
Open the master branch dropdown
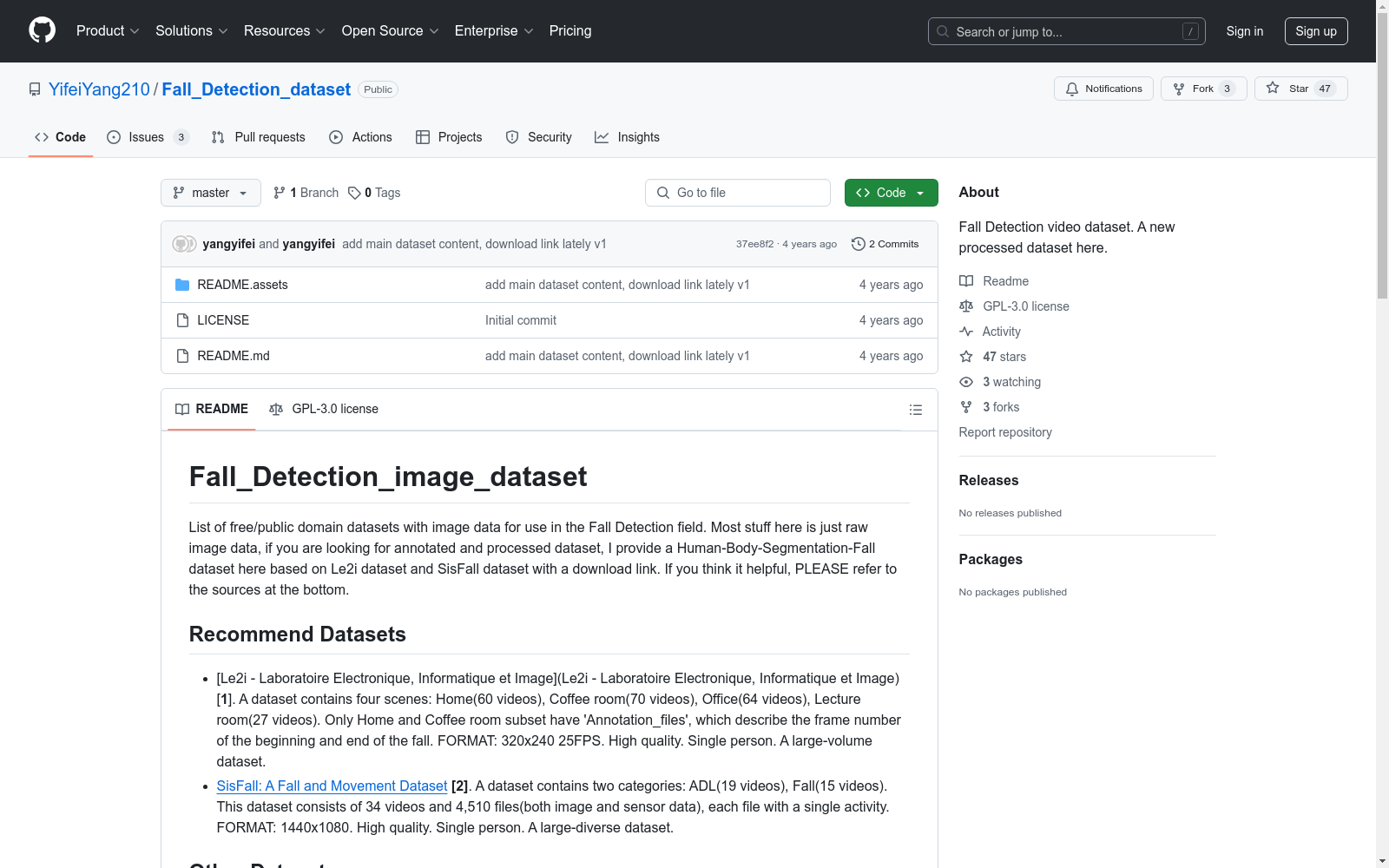(x=211, y=193)
